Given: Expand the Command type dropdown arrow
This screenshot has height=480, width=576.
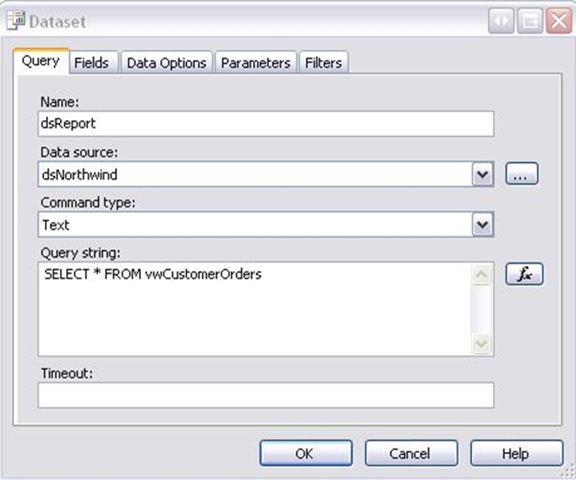Looking at the screenshot, I should tap(482, 224).
